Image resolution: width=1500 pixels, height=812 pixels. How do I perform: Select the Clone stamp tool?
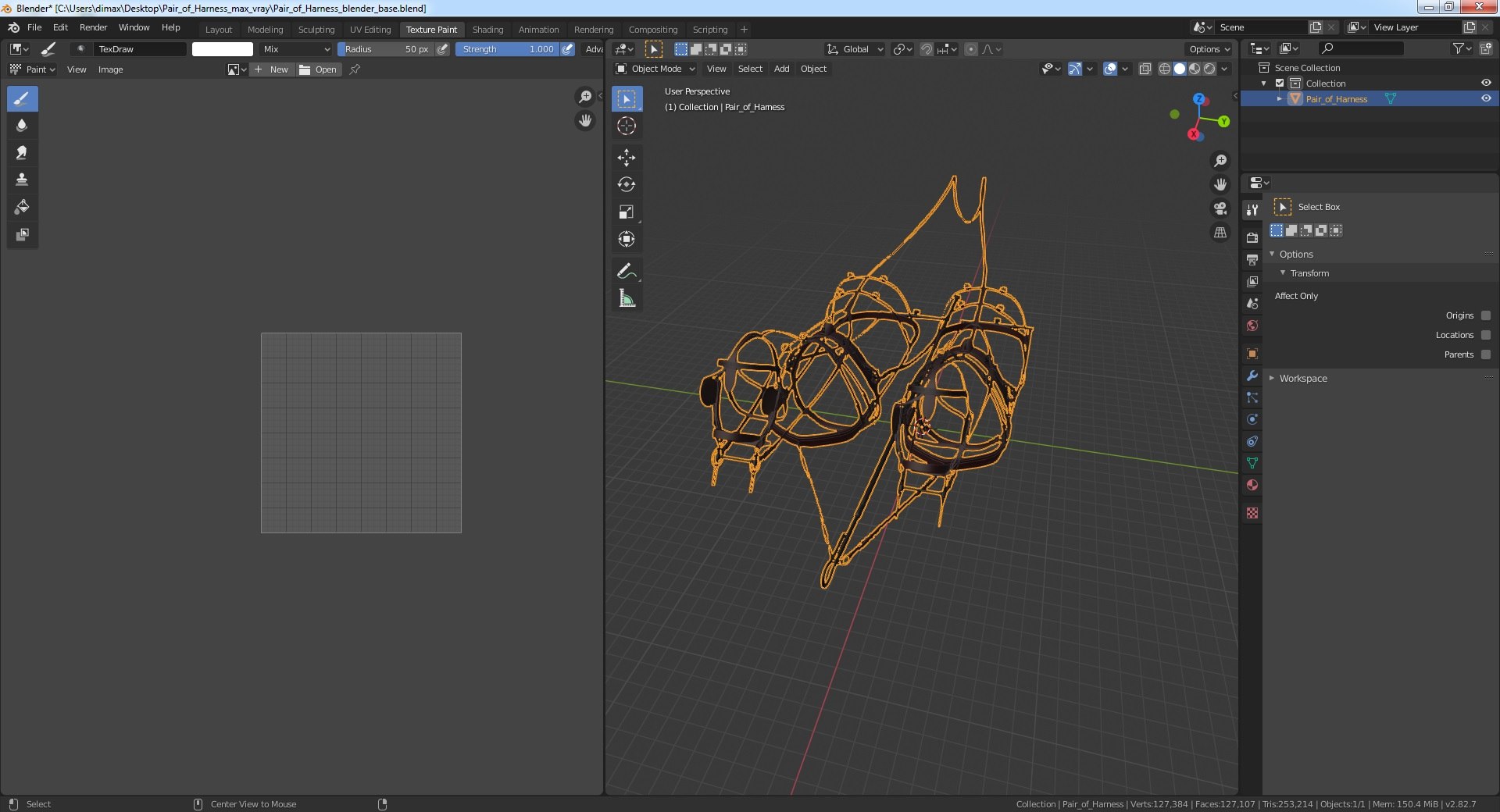click(x=22, y=180)
